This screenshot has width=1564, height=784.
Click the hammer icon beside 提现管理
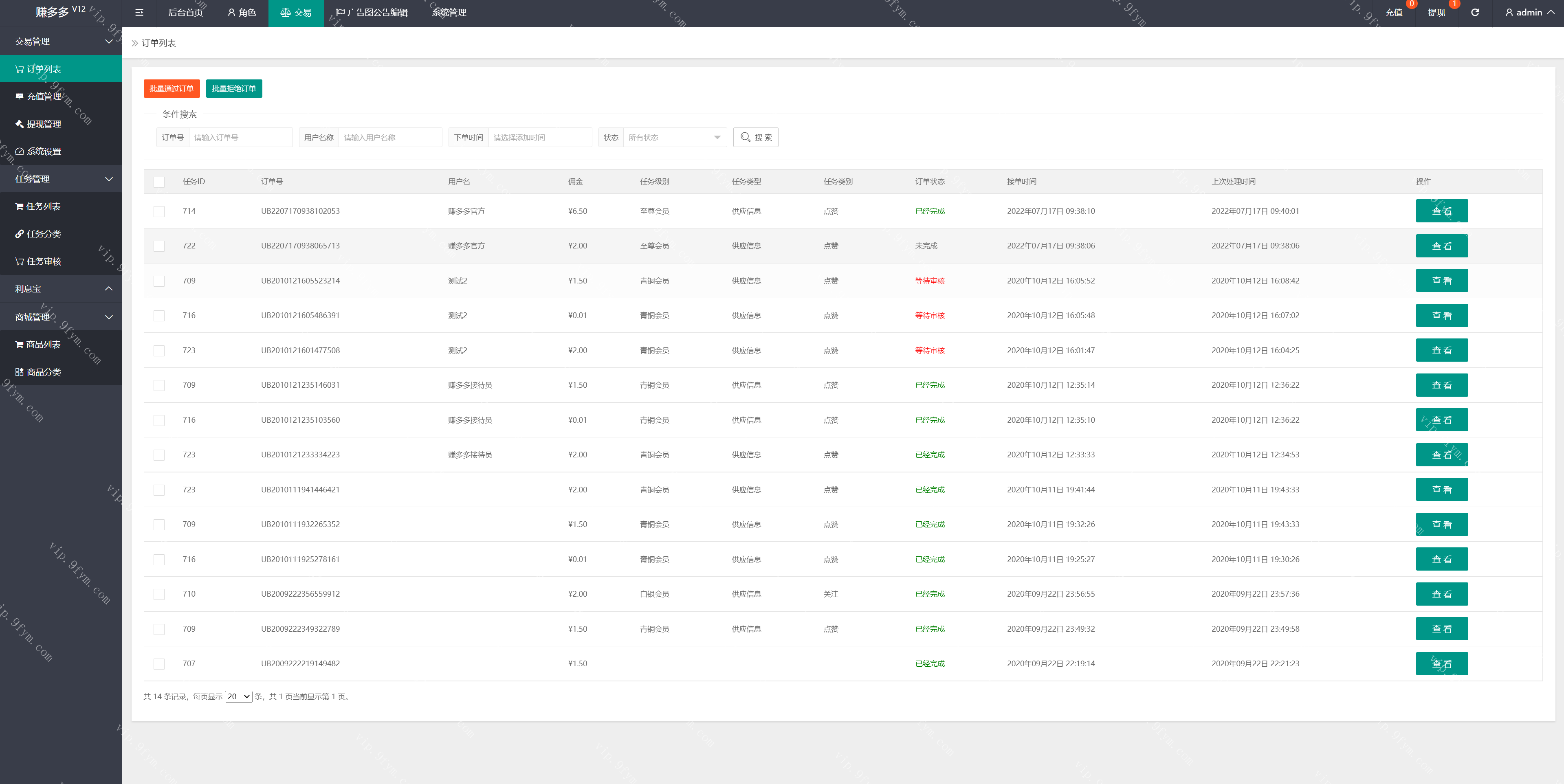click(x=20, y=124)
